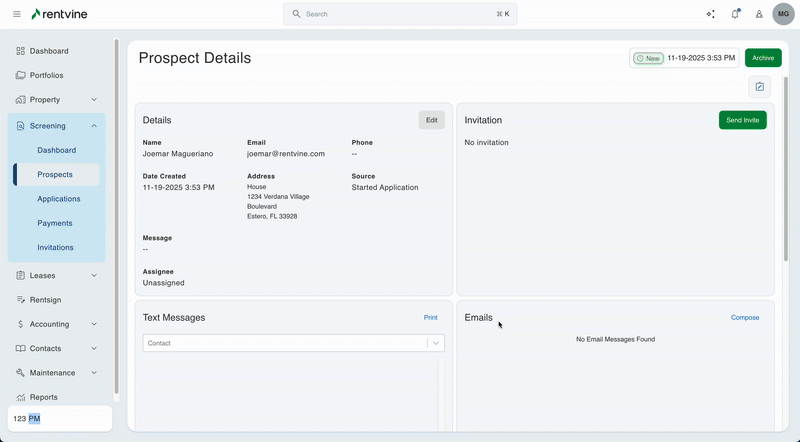Open Reports from the sidebar
Viewport: 800px width, 442px height.
click(43, 397)
